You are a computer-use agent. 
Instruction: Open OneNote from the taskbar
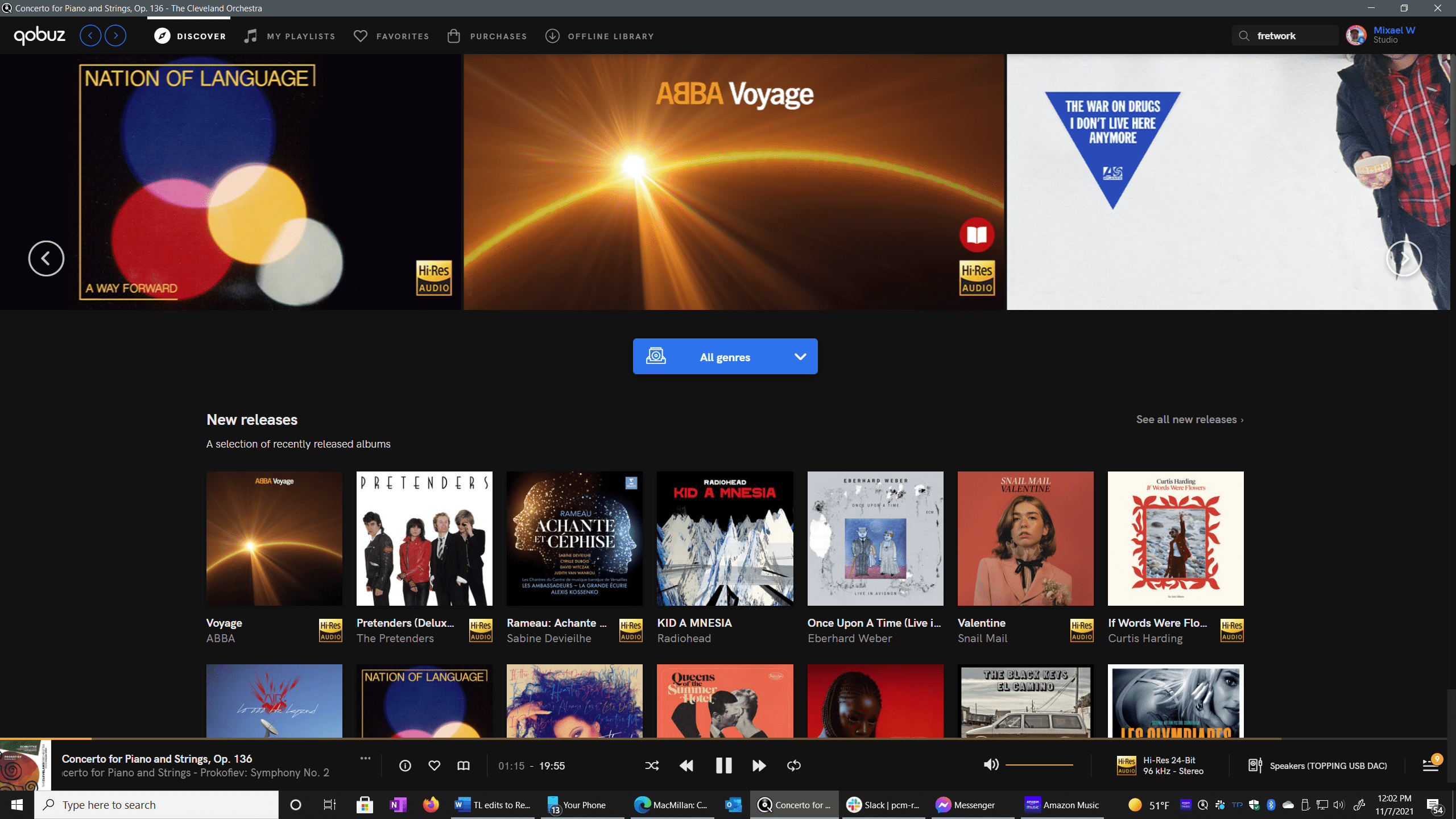(x=398, y=805)
